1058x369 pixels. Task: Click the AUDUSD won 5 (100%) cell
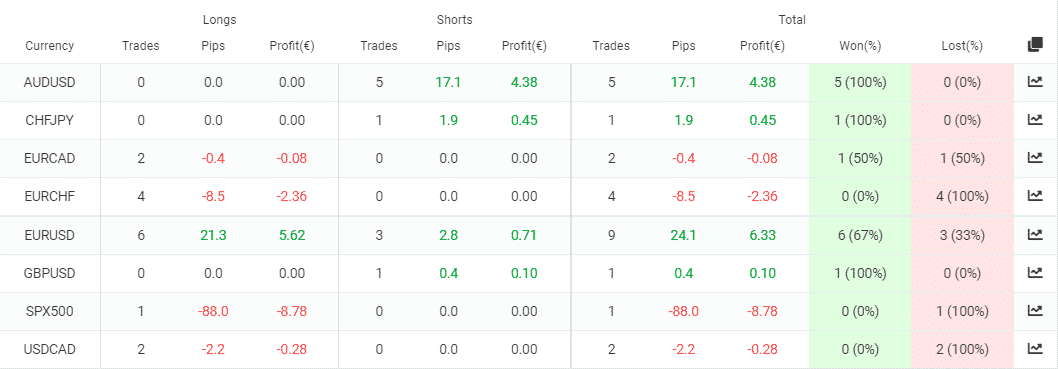click(860, 82)
